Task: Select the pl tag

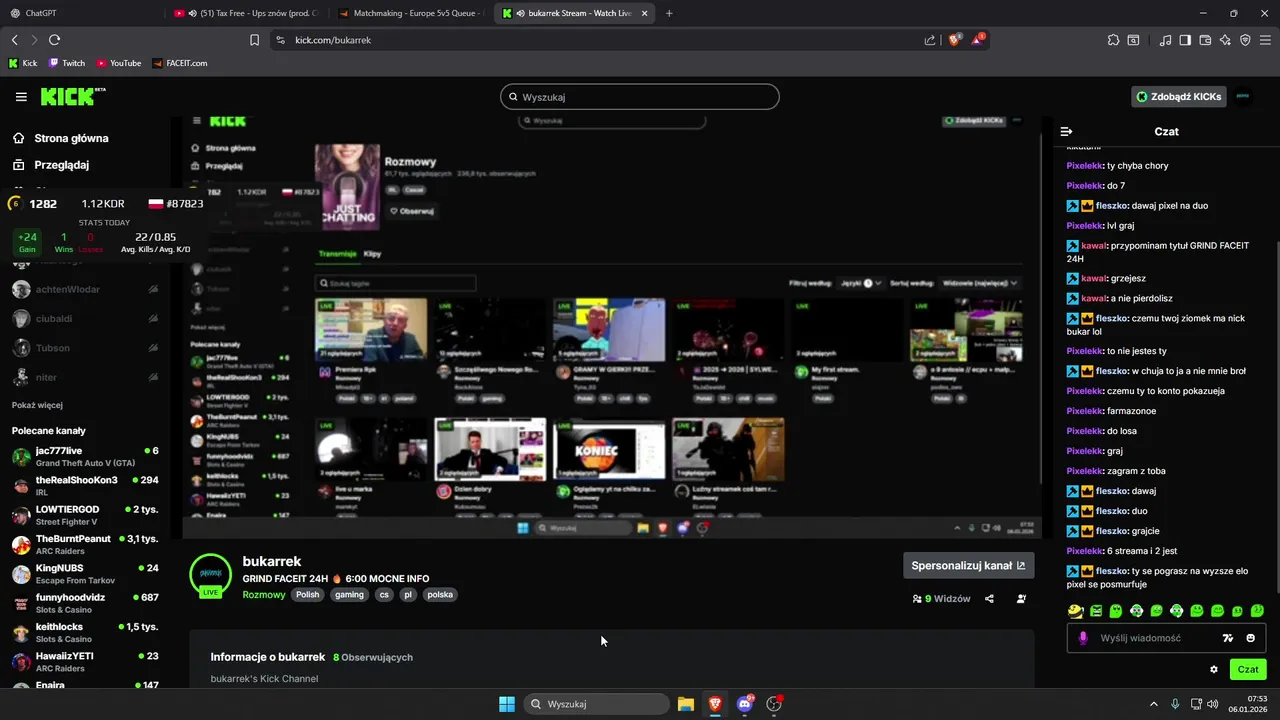Action: coord(408,594)
